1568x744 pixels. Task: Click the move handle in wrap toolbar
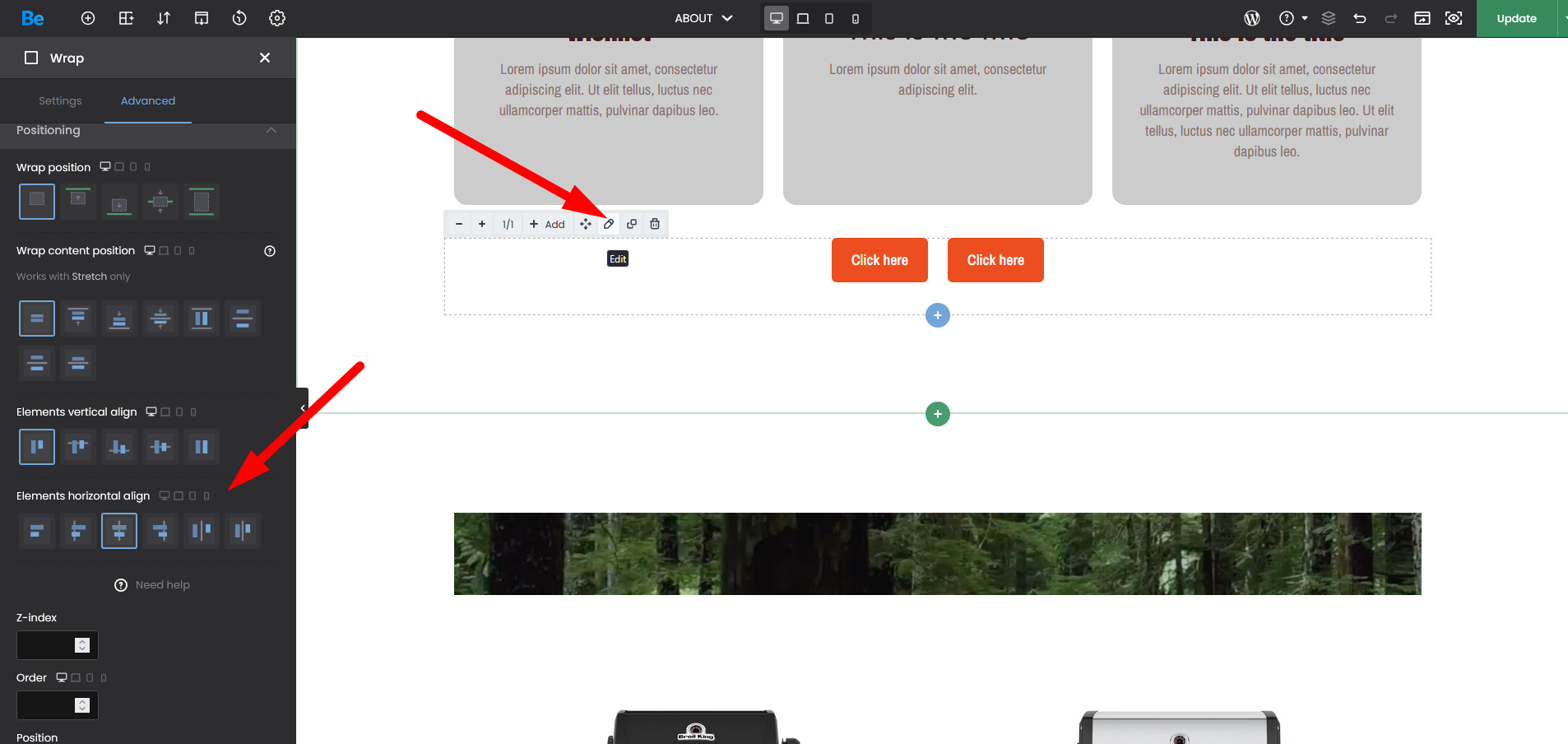point(586,224)
